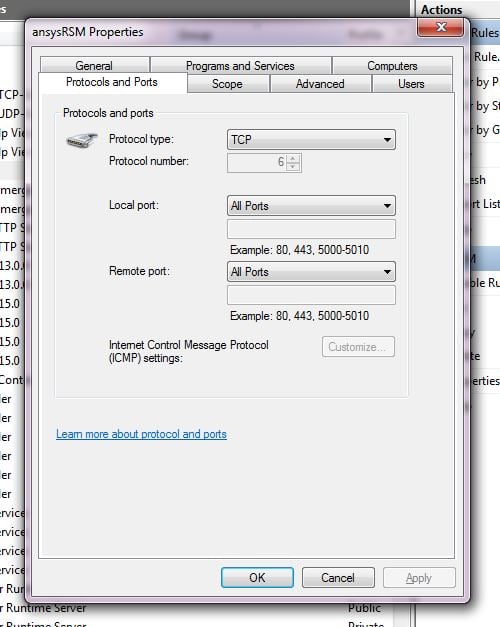Click the Remote port text field
The height and width of the screenshot is (627, 500).
tap(311, 295)
